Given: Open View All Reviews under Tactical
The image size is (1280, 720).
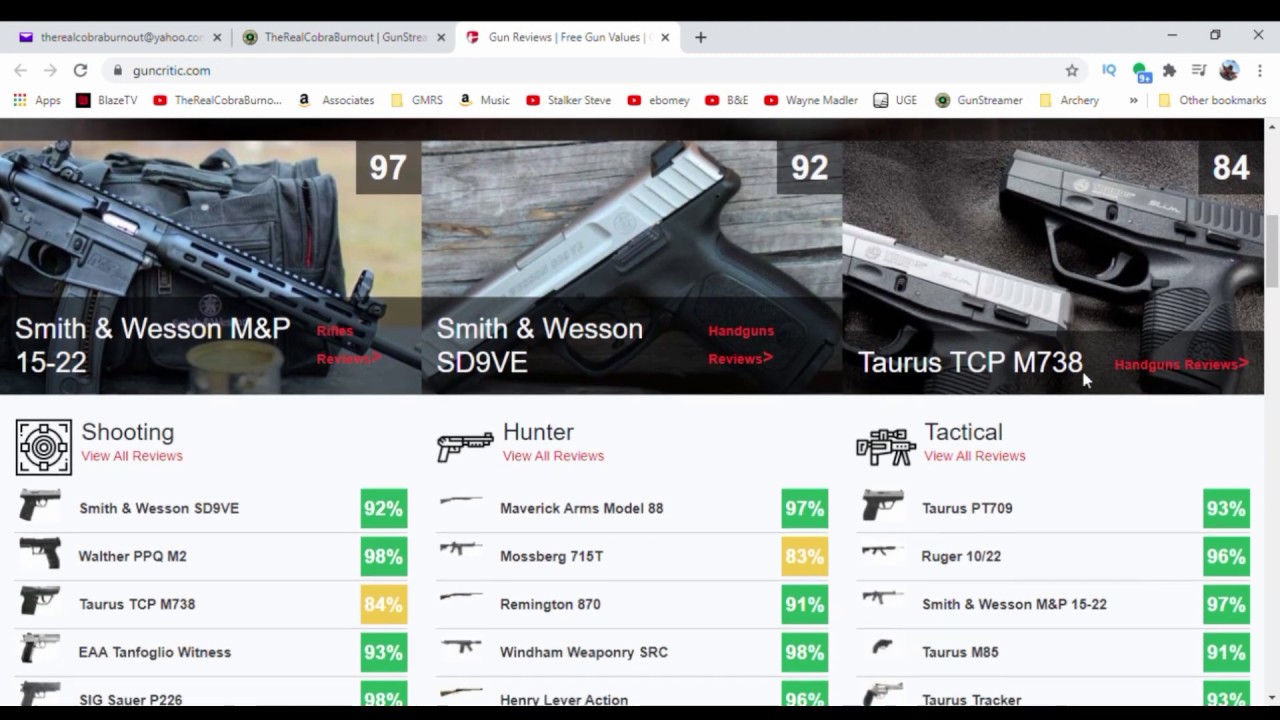Looking at the screenshot, I should [x=974, y=456].
